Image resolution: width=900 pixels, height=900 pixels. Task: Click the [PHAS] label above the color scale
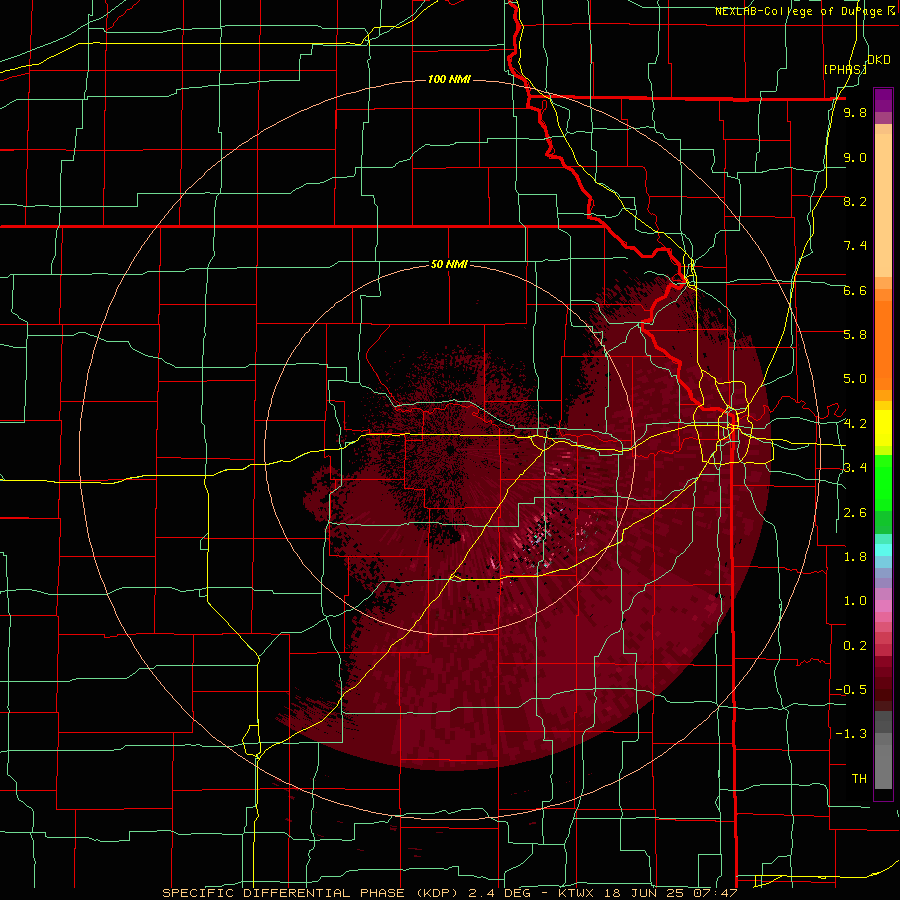(845, 70)
